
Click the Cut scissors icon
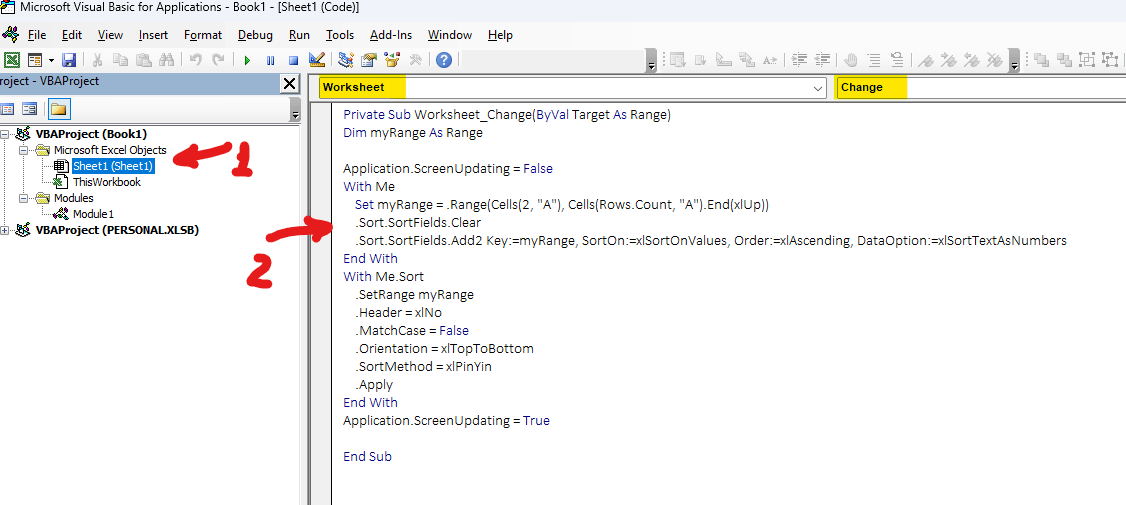[97, 60]
